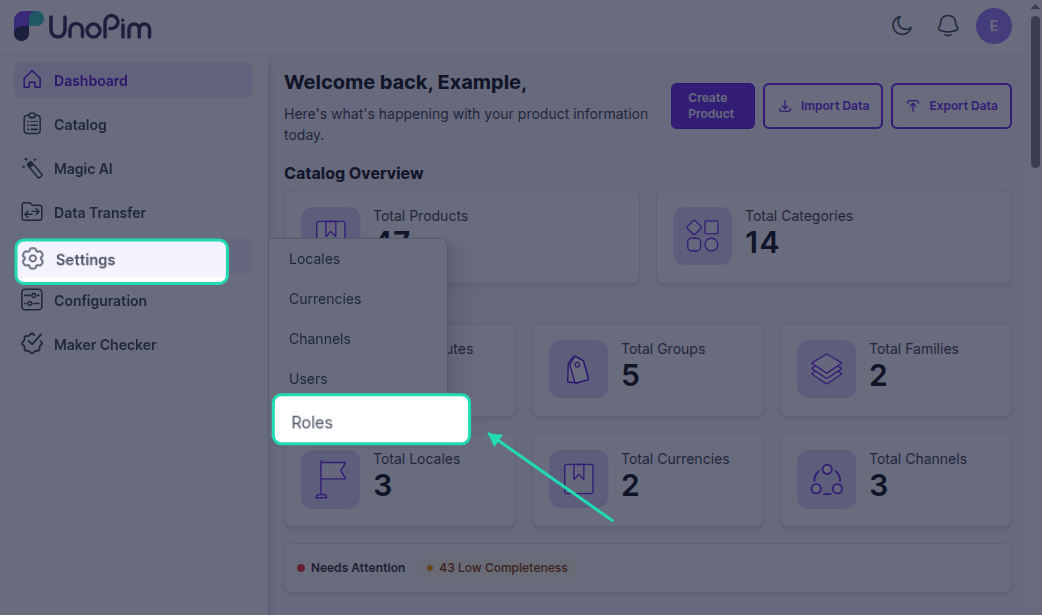Click the Total Locales count 3

(383, 485)
